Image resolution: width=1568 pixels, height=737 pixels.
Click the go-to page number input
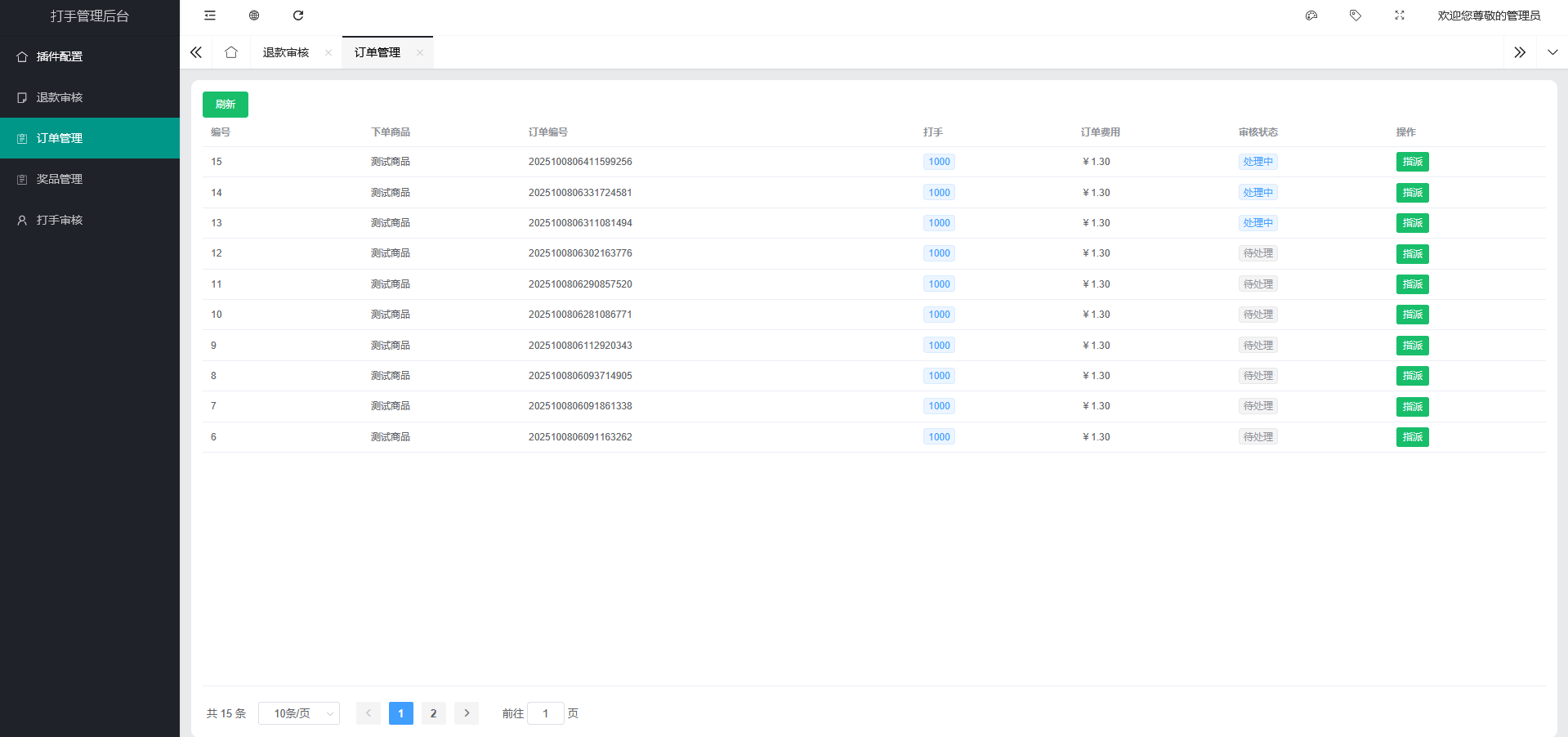click(x=545, y=713)
